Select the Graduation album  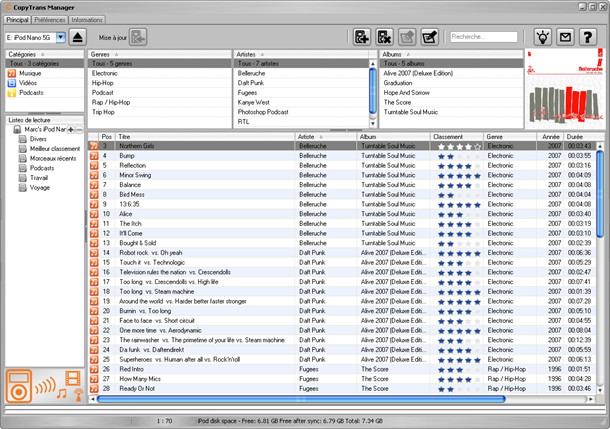pos(451,83)
